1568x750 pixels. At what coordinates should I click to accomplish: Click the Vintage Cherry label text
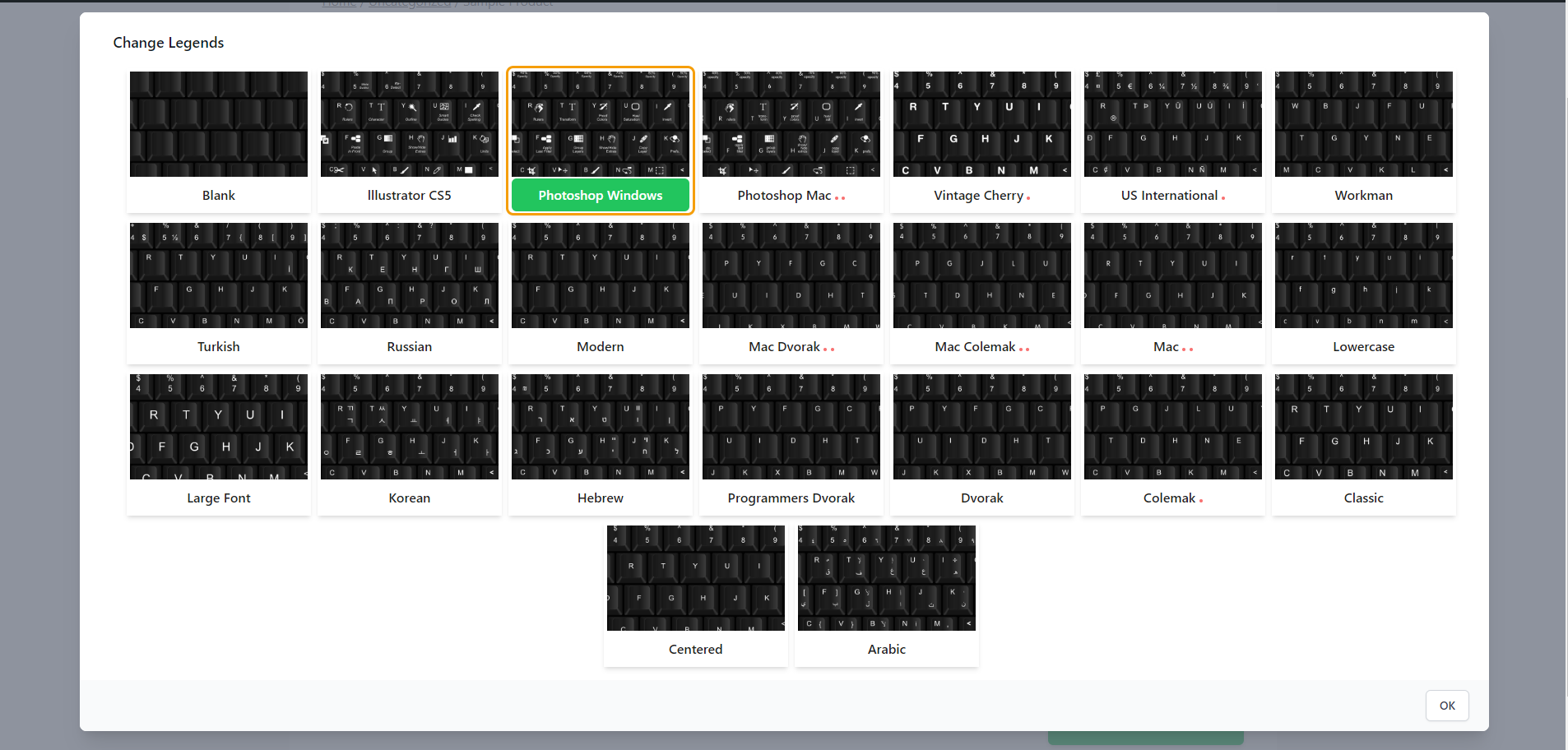978,196
